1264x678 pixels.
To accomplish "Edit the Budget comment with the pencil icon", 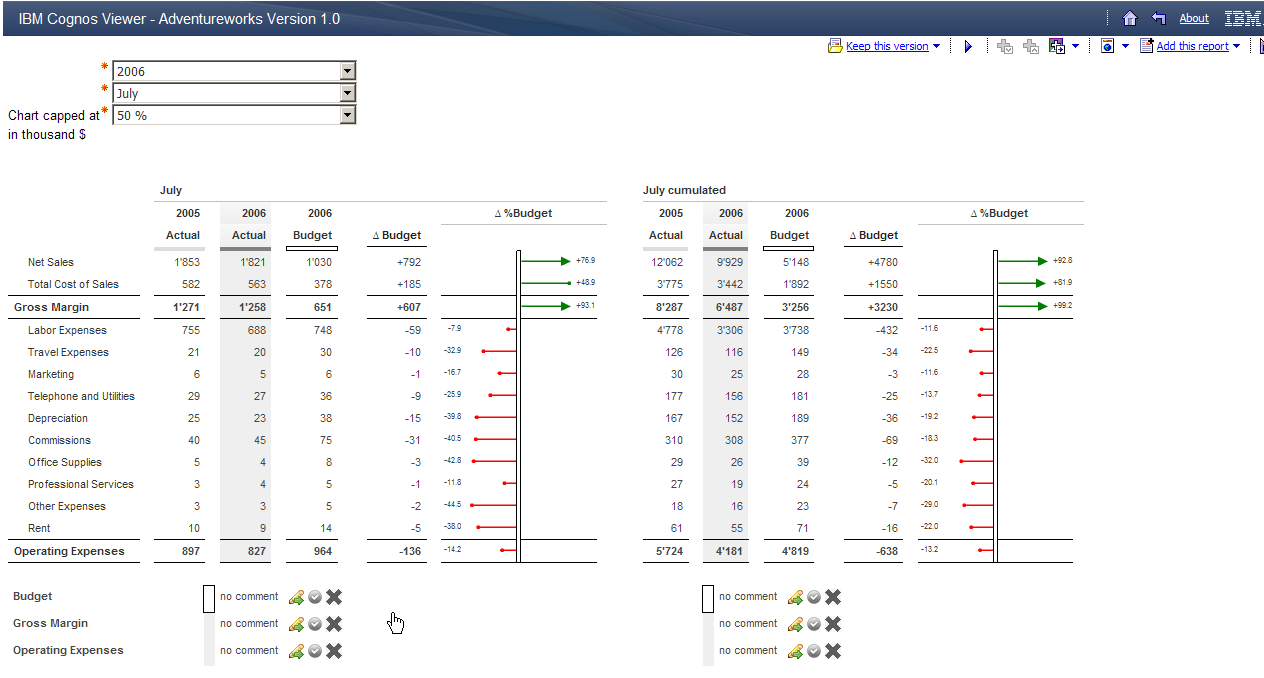I will [296, 597].
